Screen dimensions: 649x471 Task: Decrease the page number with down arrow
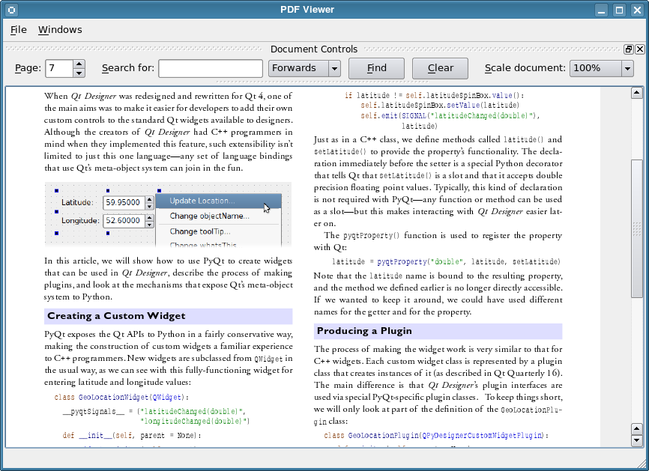click(79, 73)
